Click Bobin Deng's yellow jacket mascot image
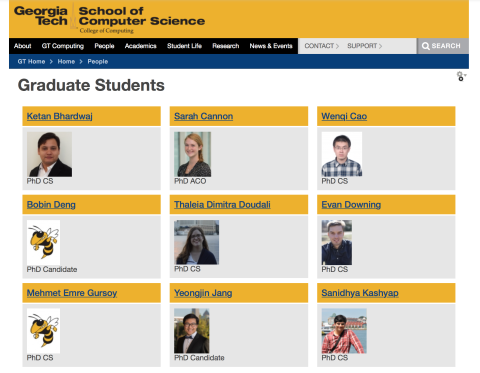480x373 pixels. click(43, 242)
